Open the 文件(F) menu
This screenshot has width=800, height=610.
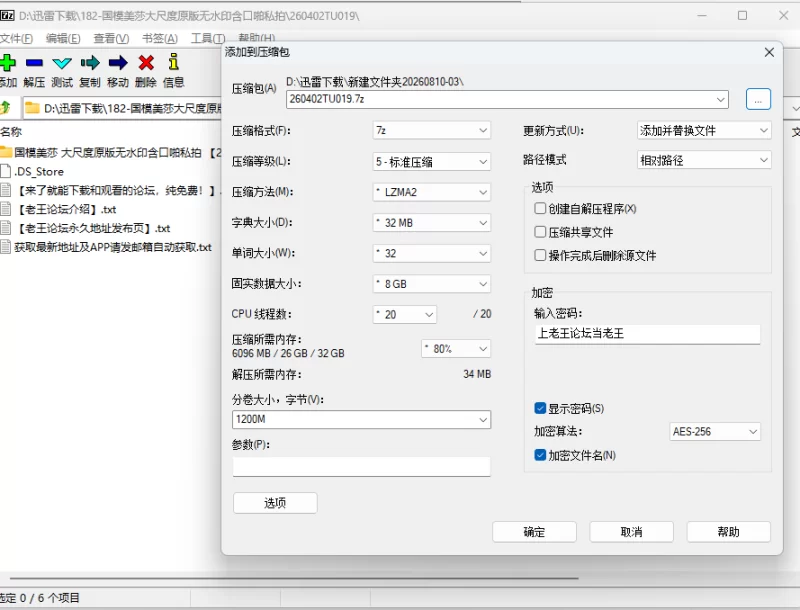click(x=16, y=38)
